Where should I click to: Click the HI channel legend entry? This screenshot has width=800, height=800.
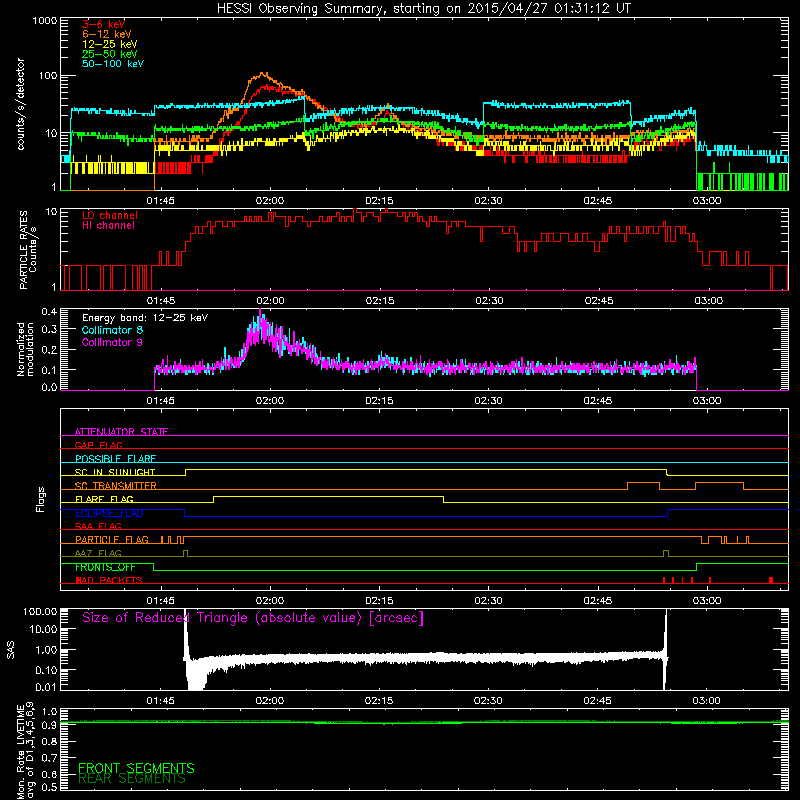coord(109,226)
